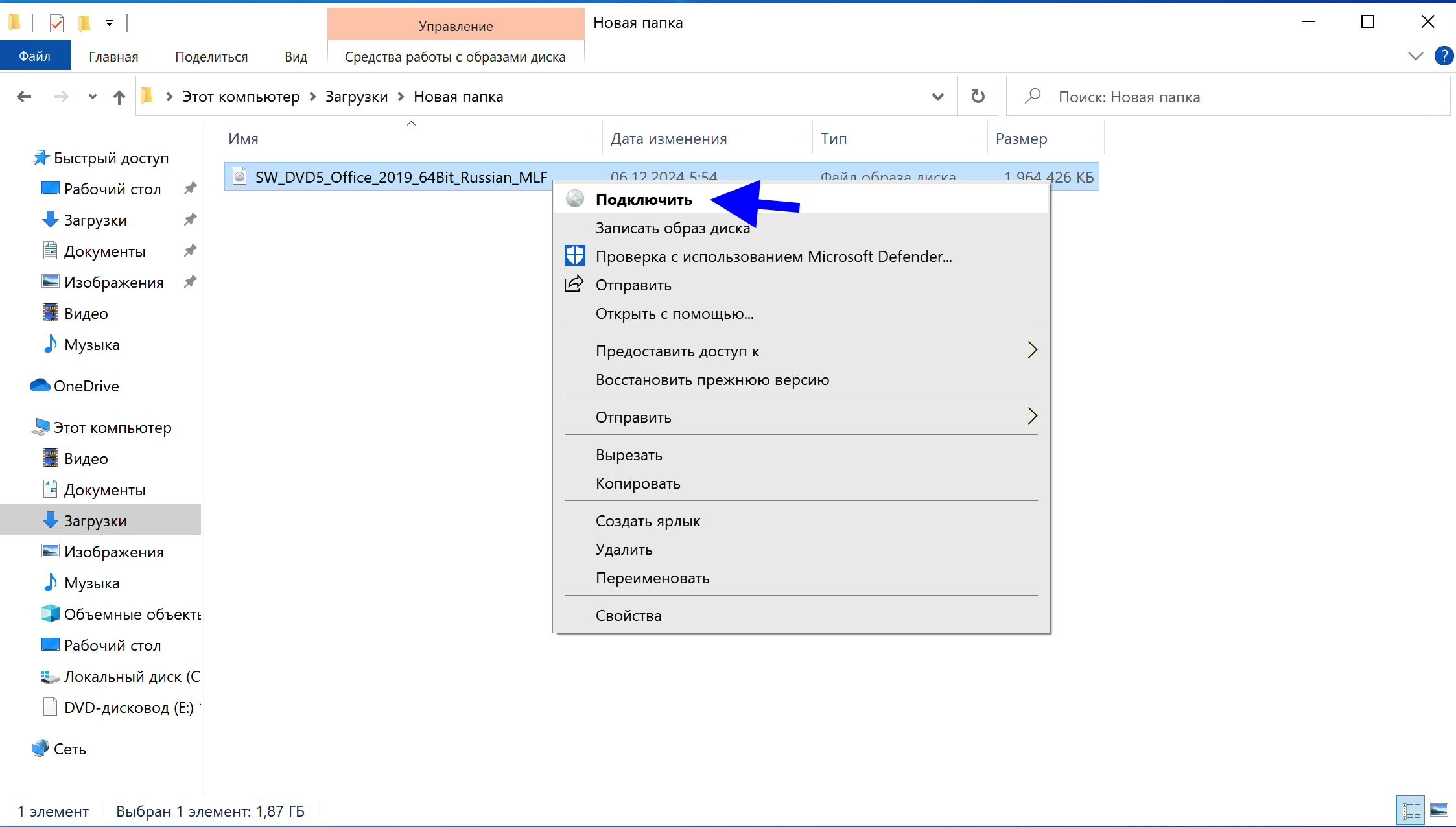Expand the address bar history dropdown
1456x827 pixels.
coord(937,97)
